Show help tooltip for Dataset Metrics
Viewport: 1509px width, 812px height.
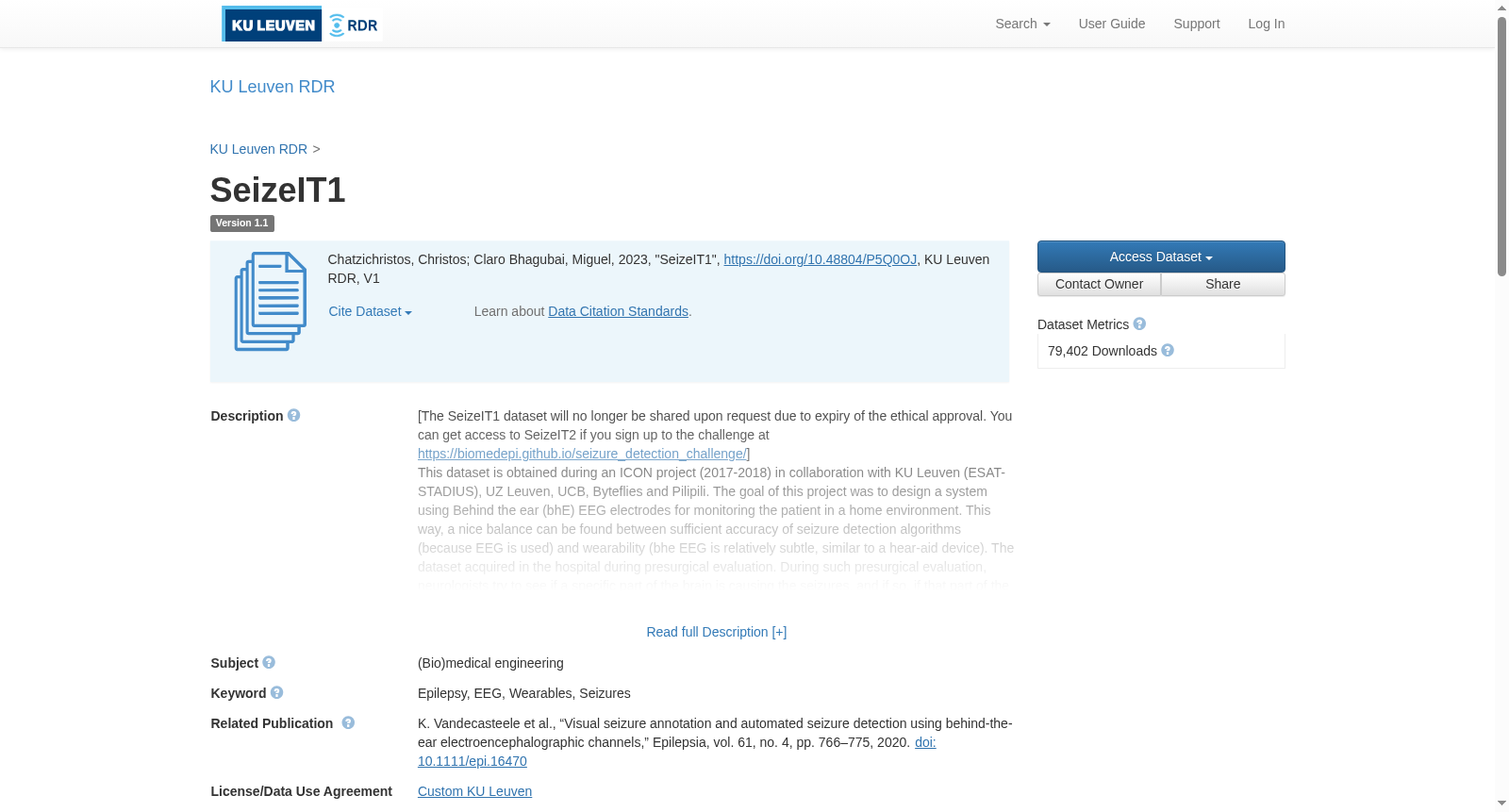coord(1139,323)
